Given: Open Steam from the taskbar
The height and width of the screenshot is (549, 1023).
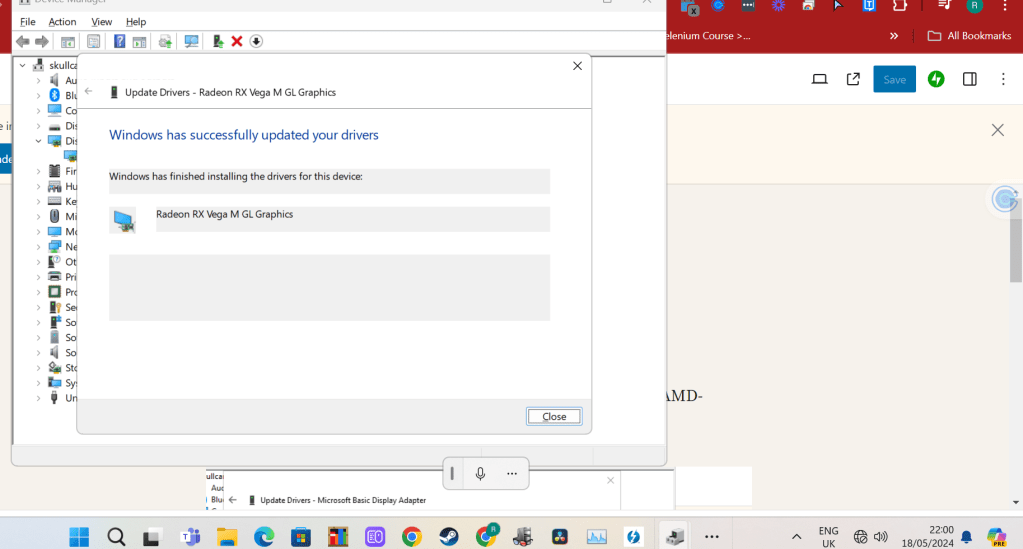Looking at the screenshot, I should (449, 537).
